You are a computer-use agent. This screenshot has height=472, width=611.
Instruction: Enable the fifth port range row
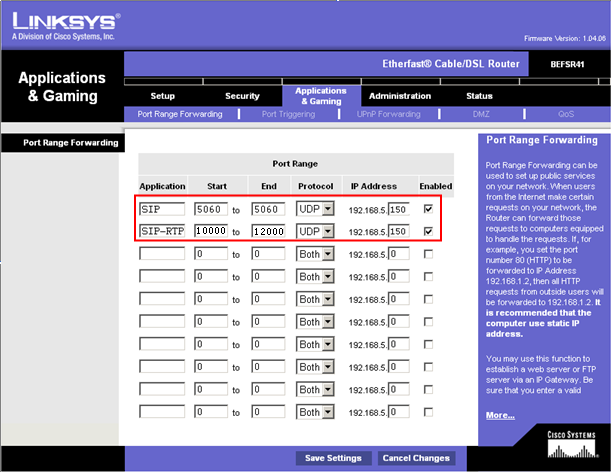tap(428, 299)
